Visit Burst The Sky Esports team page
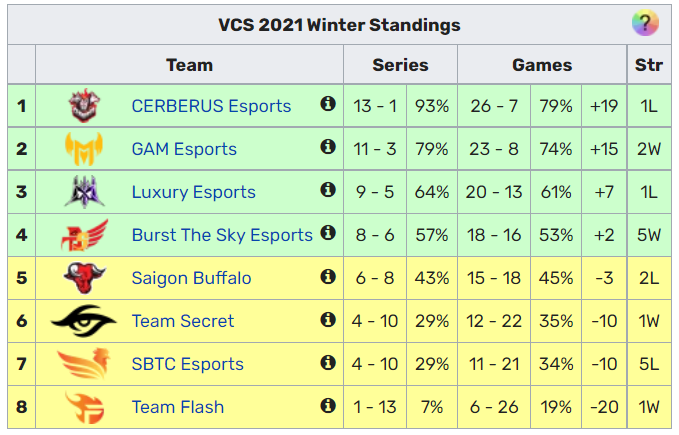Viewport: 679px width, 435px height. 222,235
